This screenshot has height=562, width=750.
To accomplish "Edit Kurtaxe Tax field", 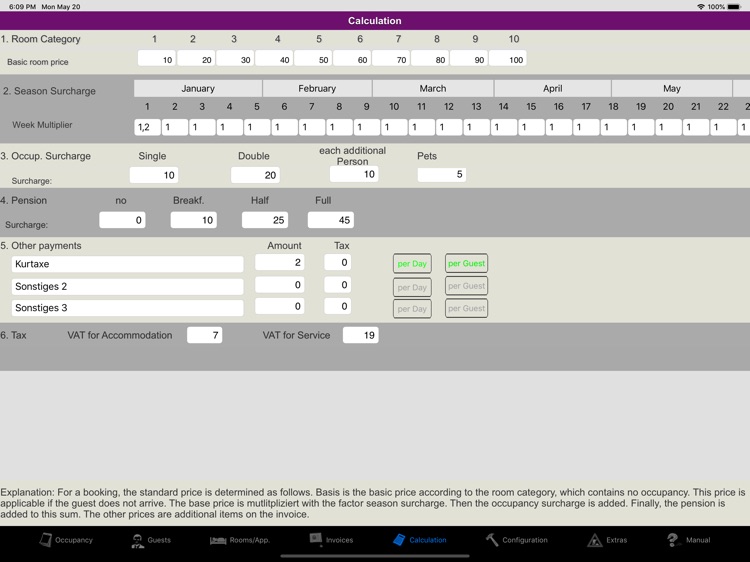I will pos(338,262).
